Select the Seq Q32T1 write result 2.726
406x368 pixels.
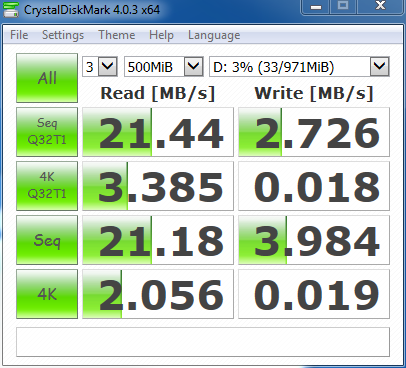314,132
